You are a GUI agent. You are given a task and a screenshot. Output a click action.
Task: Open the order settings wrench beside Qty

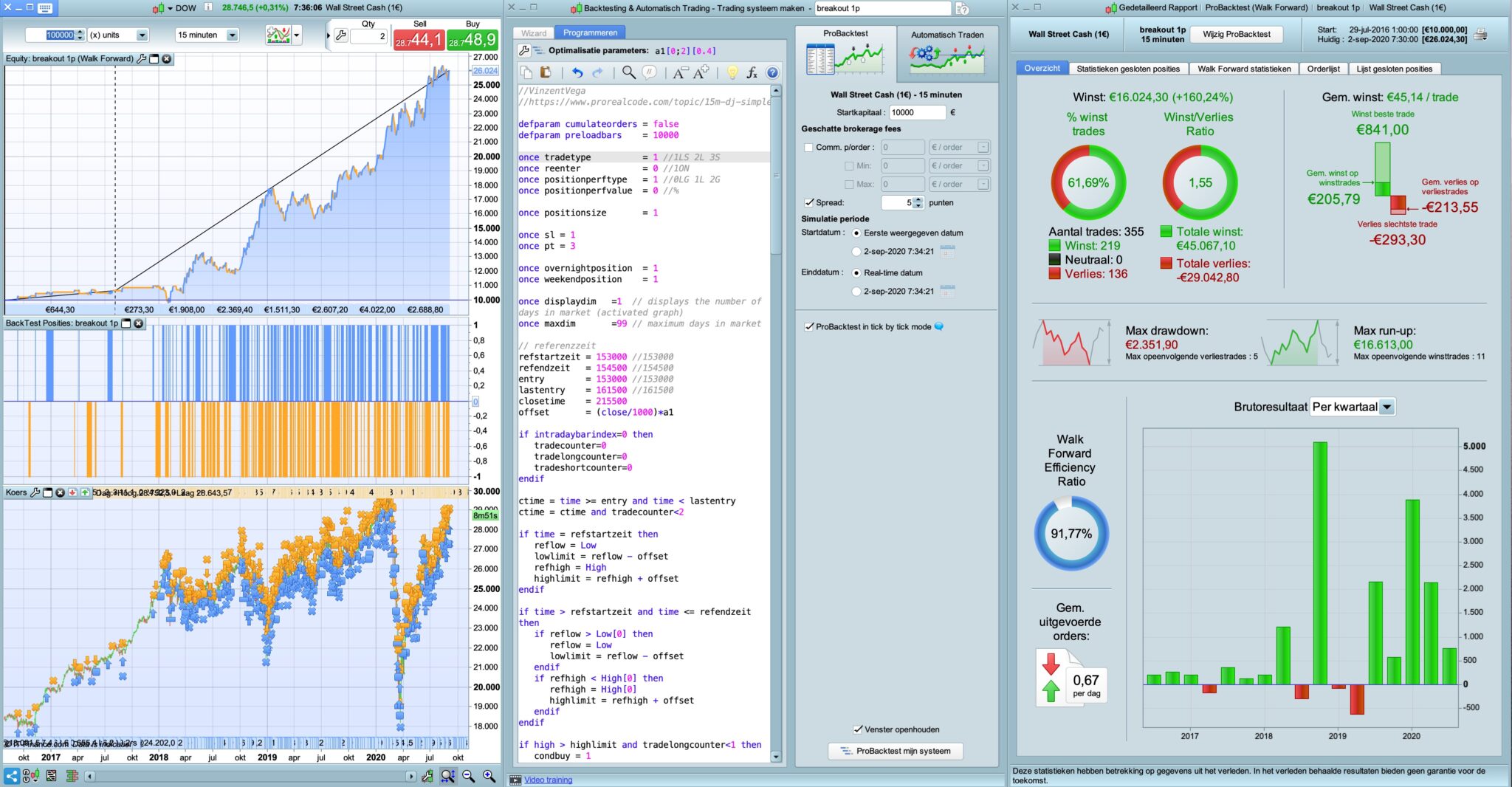click(x=341, y=35)
